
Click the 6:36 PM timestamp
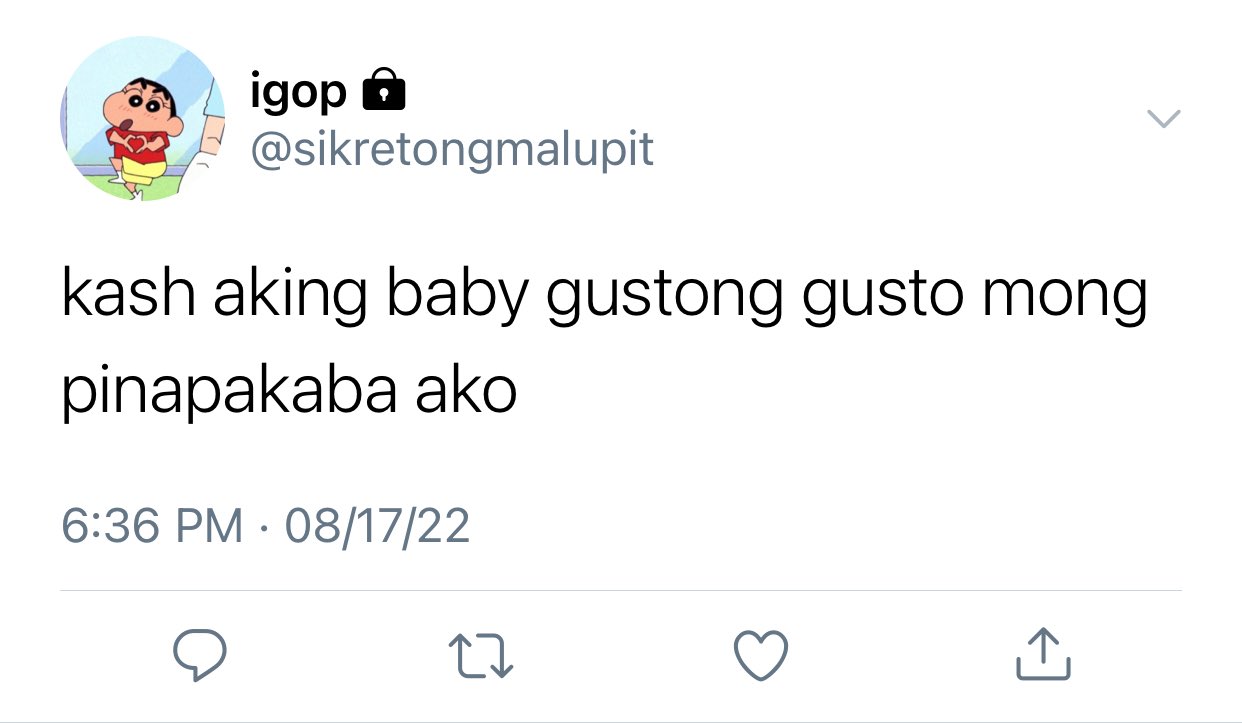[152, 526]
